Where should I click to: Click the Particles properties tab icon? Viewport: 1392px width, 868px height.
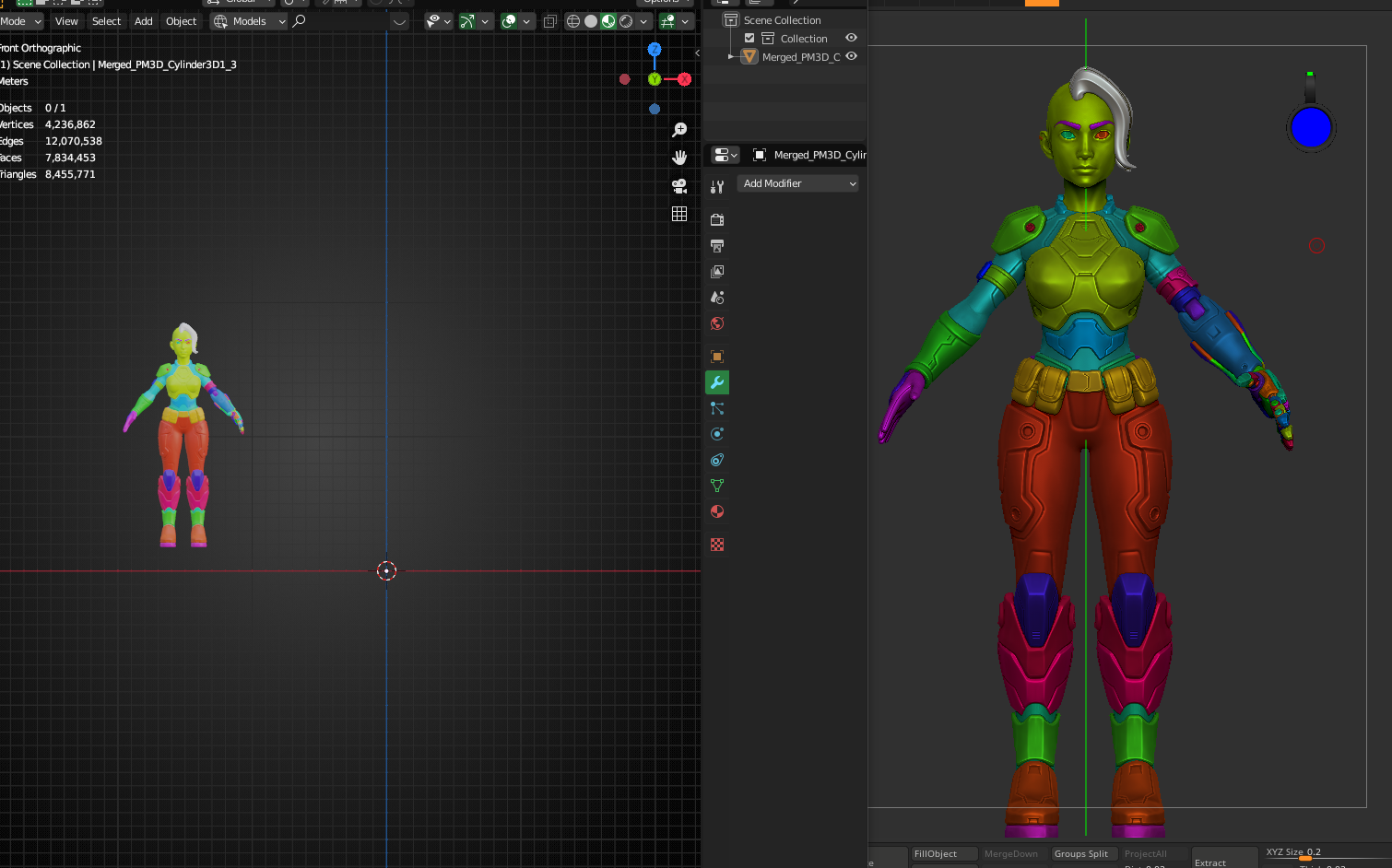tap(717, 408)
